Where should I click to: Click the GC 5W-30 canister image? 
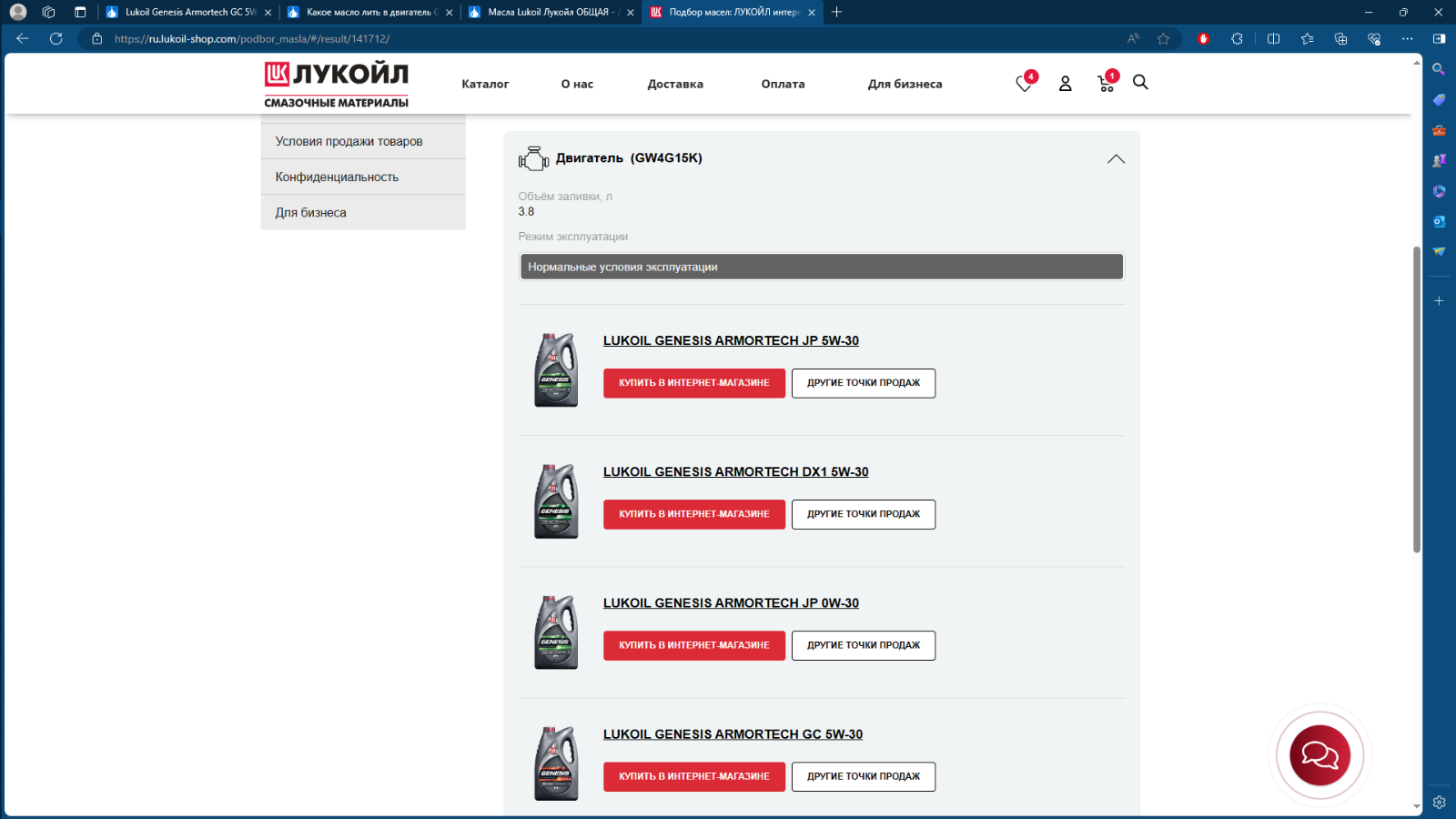(x=556, y=763)
